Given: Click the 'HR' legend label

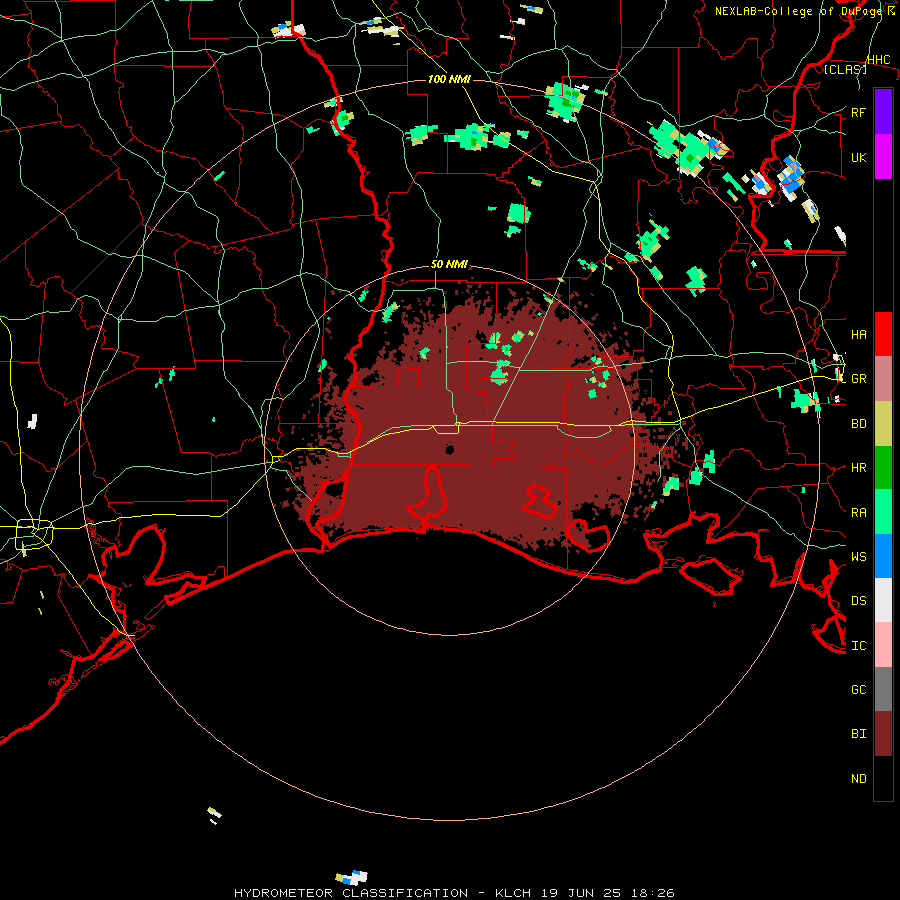Looking at the screenshot, I should 859,468.
